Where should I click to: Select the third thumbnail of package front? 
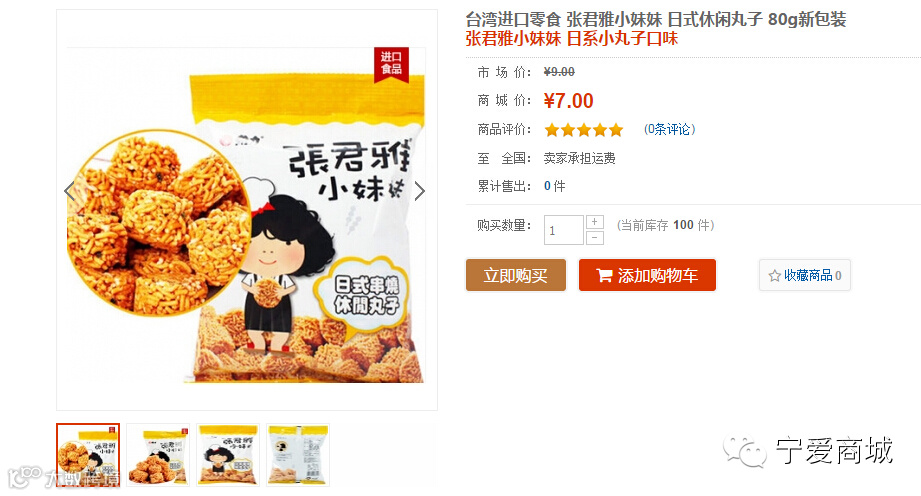tap(228, 454)
